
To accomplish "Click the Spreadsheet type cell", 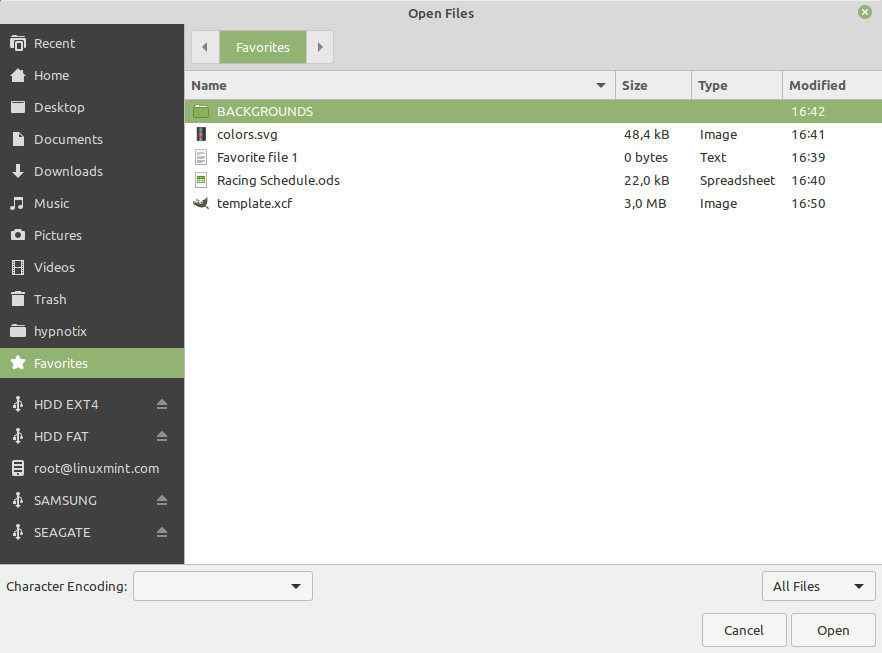I will coord(737,181).
